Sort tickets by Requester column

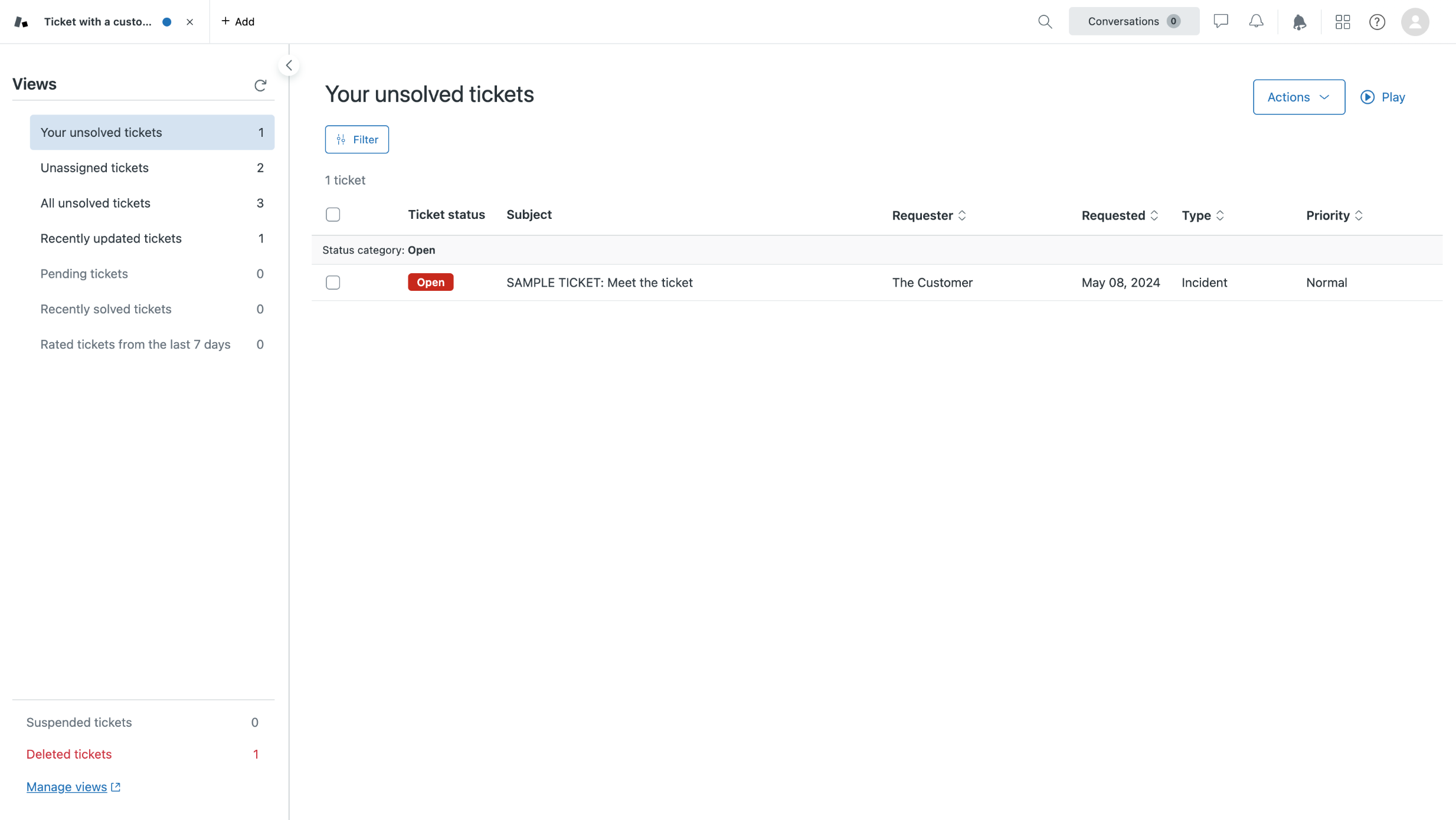(x=928, y=215)
